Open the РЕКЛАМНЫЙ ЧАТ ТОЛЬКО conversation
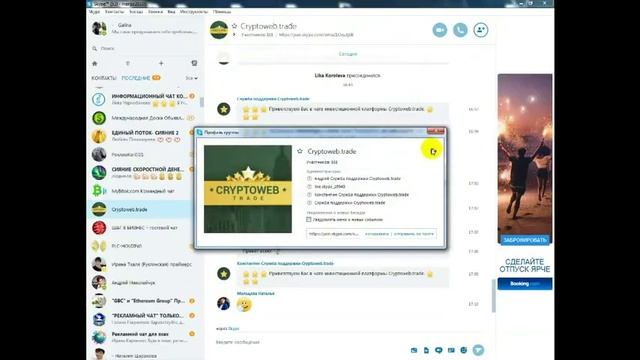 (x=145, y=319)
